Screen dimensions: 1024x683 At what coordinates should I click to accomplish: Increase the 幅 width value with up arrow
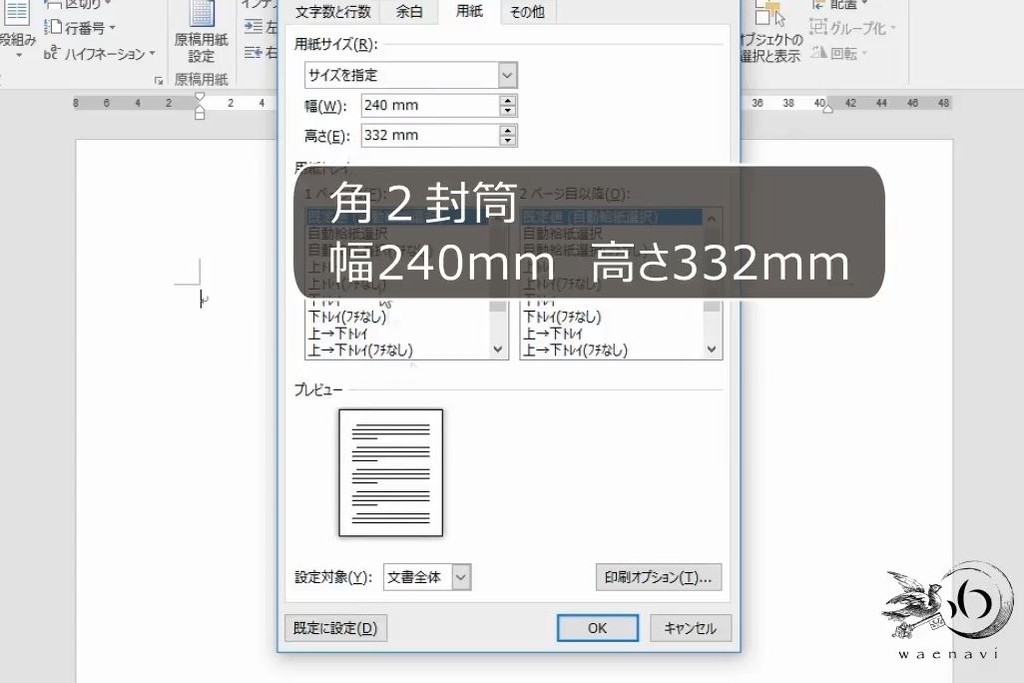pos(507,100)
